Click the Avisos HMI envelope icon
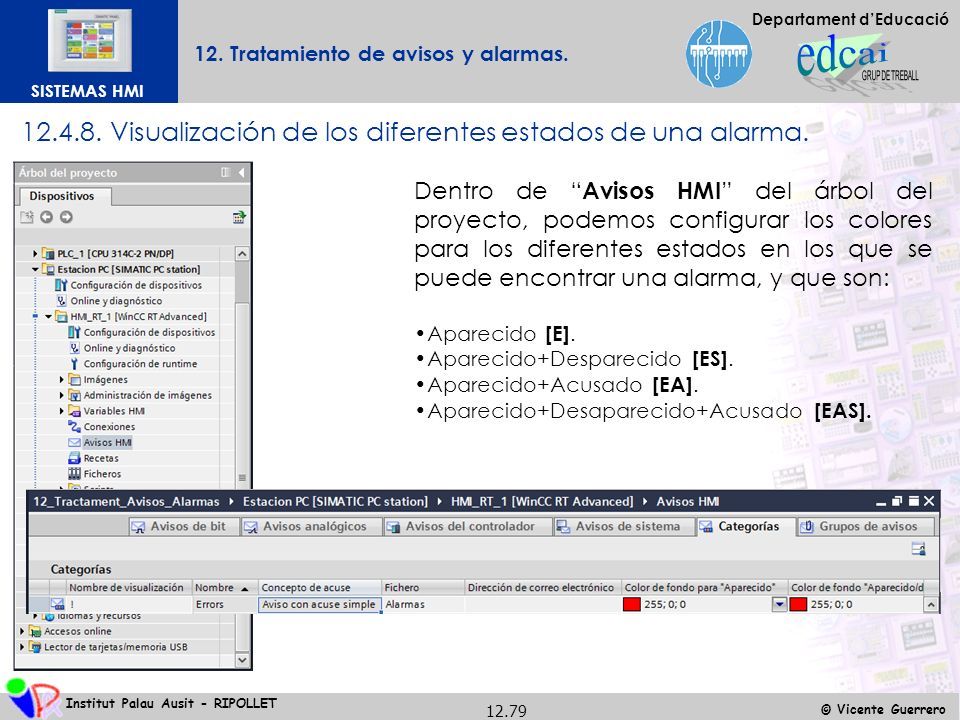This screenshot has width=960, height=720. coord(74,442)
